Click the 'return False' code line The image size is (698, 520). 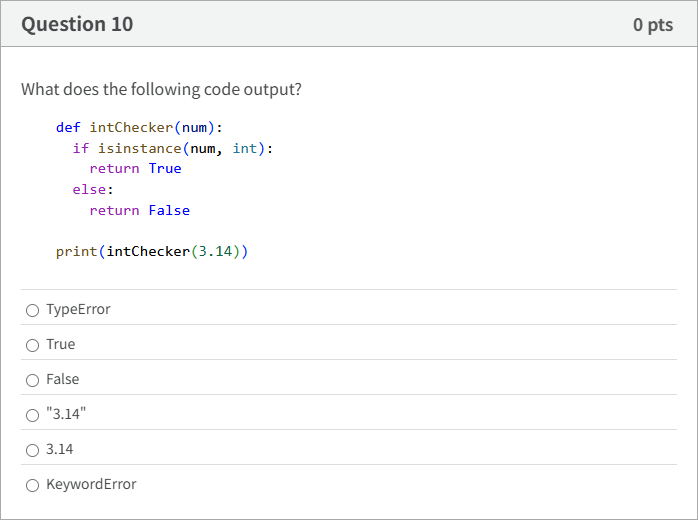(140, 210)
